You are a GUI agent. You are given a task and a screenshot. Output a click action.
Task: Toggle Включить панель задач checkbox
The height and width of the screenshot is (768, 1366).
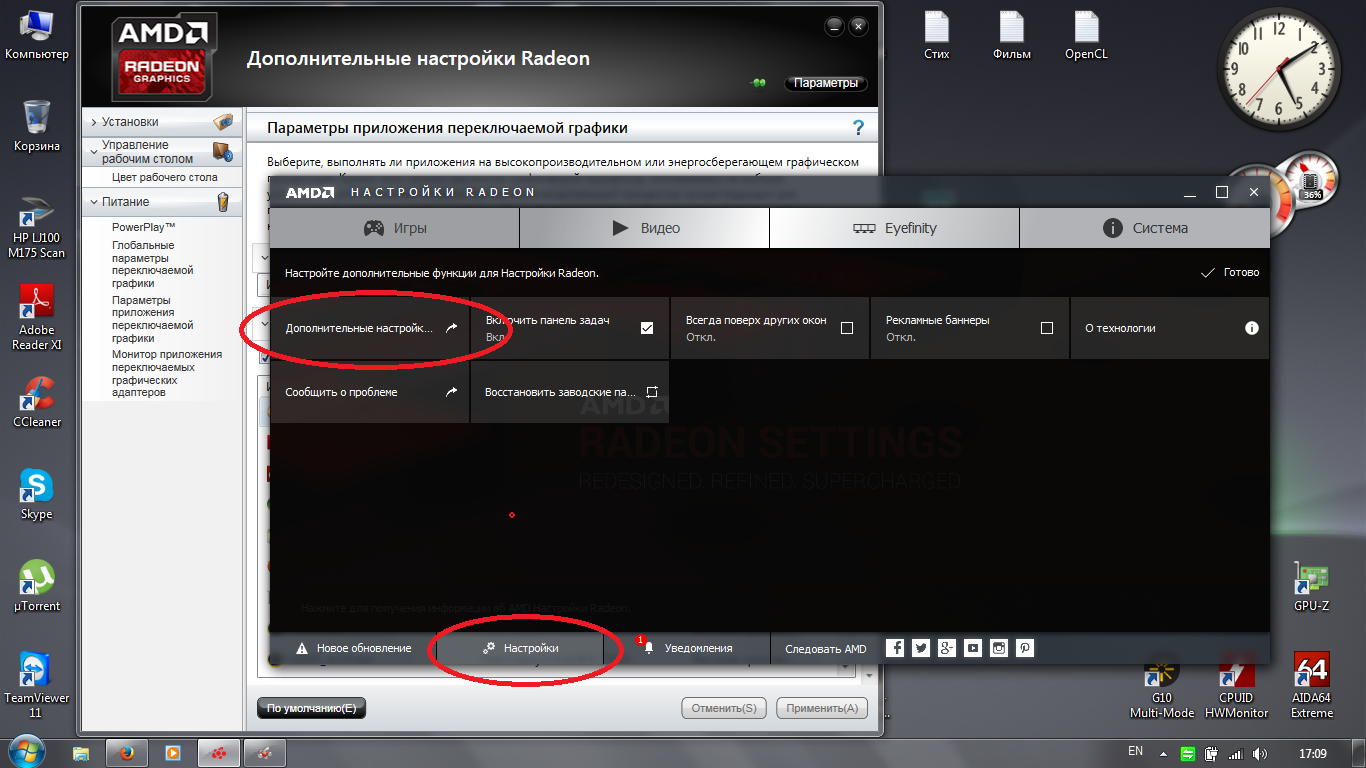pos(647,328)
